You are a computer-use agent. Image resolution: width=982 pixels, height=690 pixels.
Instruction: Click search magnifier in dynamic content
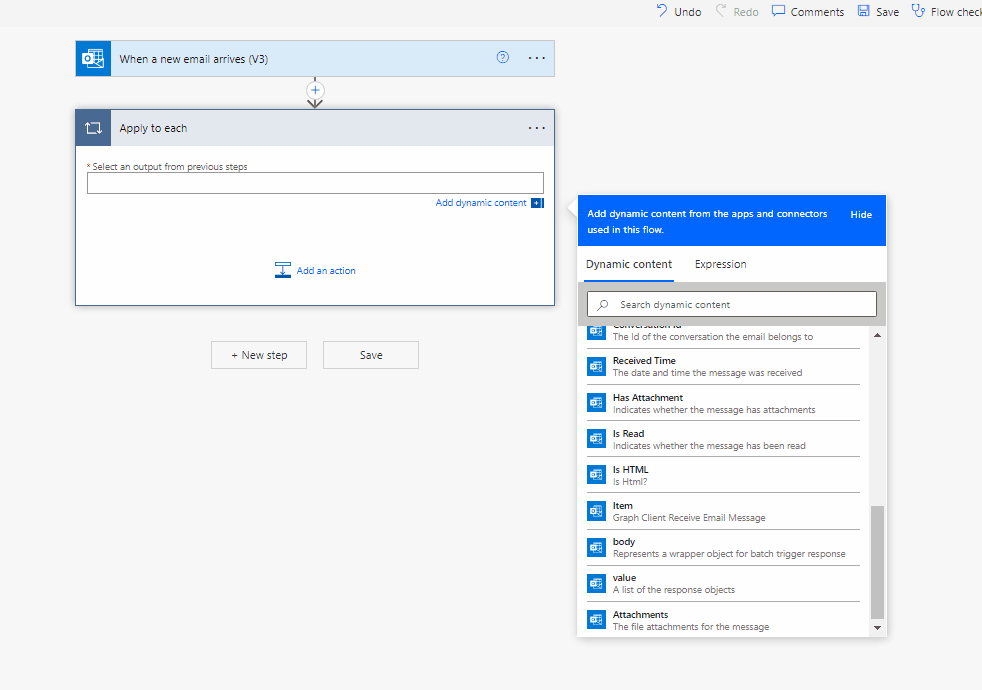602,305
